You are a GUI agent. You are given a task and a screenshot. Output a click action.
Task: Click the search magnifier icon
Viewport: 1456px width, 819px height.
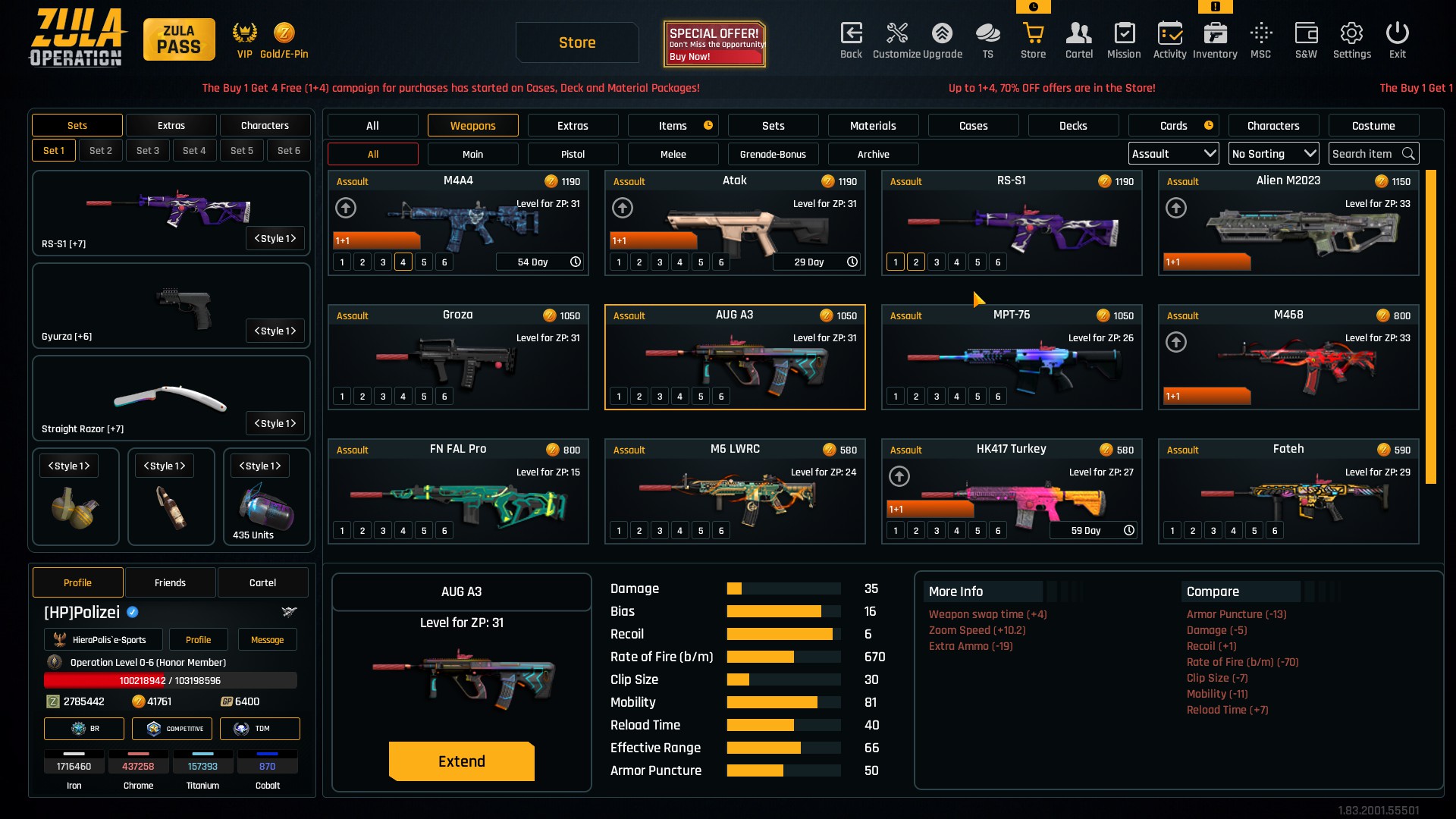[x=1408, y=154]
